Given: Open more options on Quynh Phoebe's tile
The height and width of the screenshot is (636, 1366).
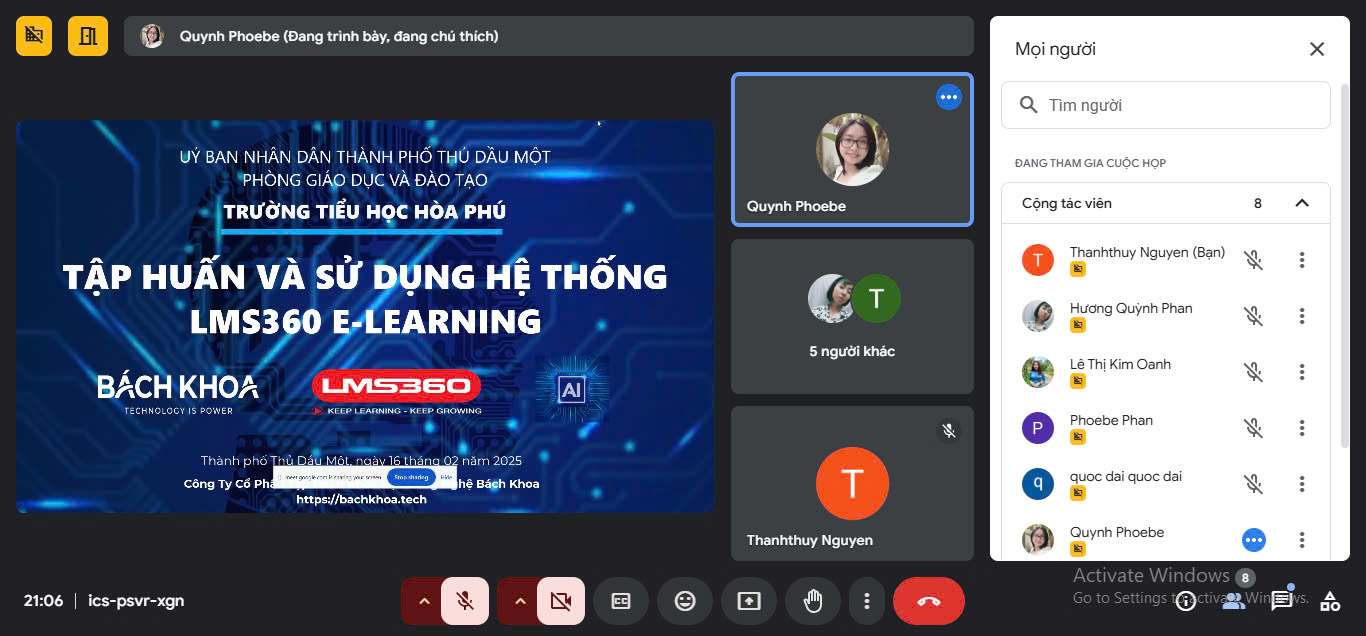Looking at the screenshot, I should 948,97.
